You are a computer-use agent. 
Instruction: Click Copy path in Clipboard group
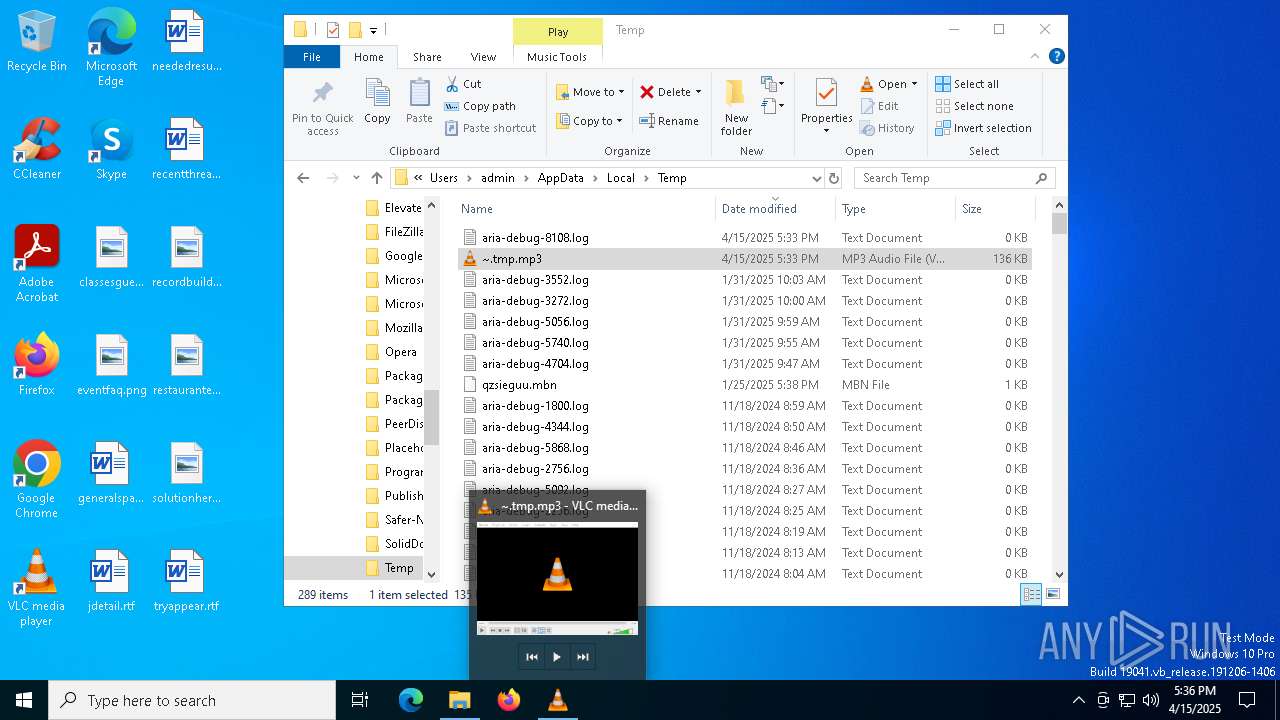(480, 106)
